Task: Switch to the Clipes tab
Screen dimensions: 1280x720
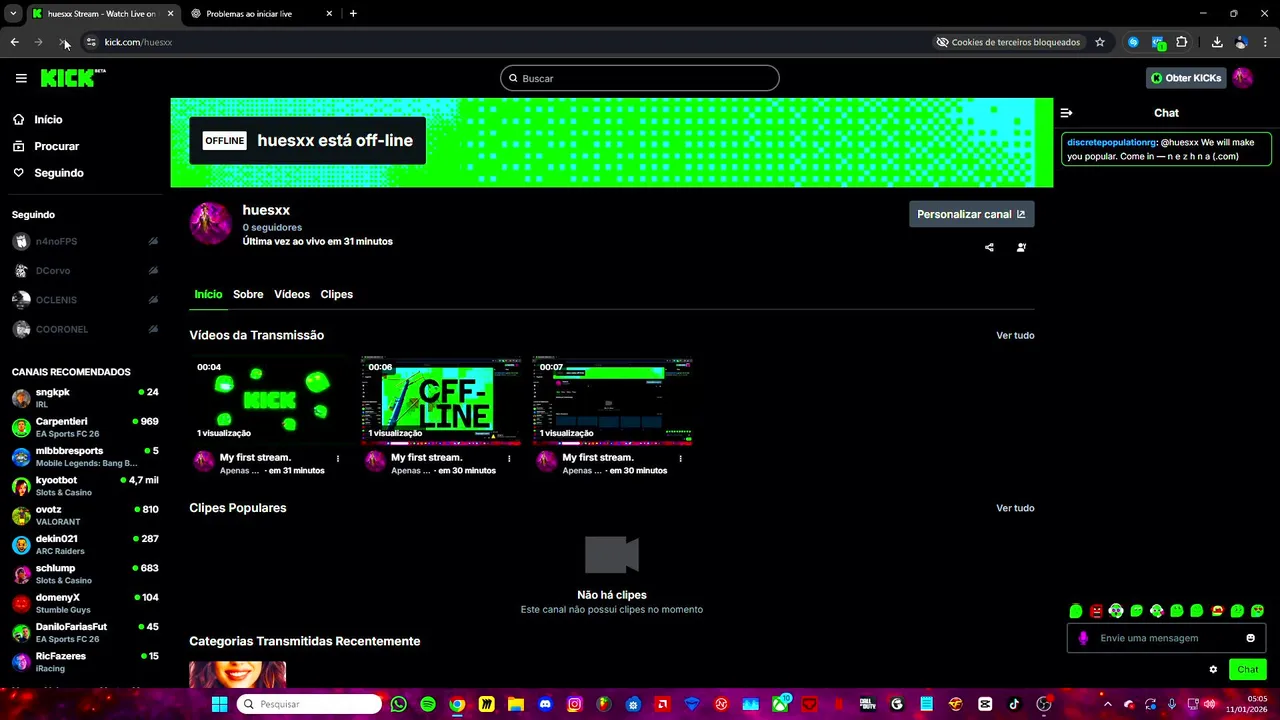Action: [x=336, y=294]
